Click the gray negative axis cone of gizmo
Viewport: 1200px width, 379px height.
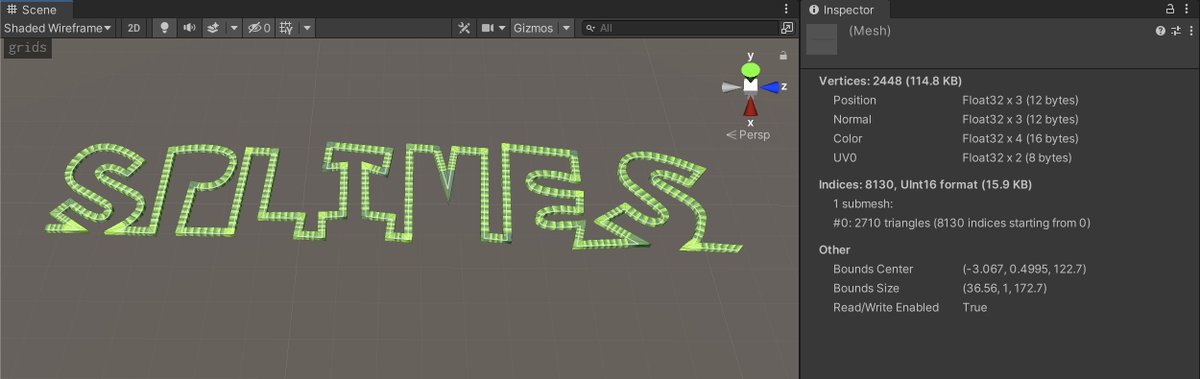(730, 87)
